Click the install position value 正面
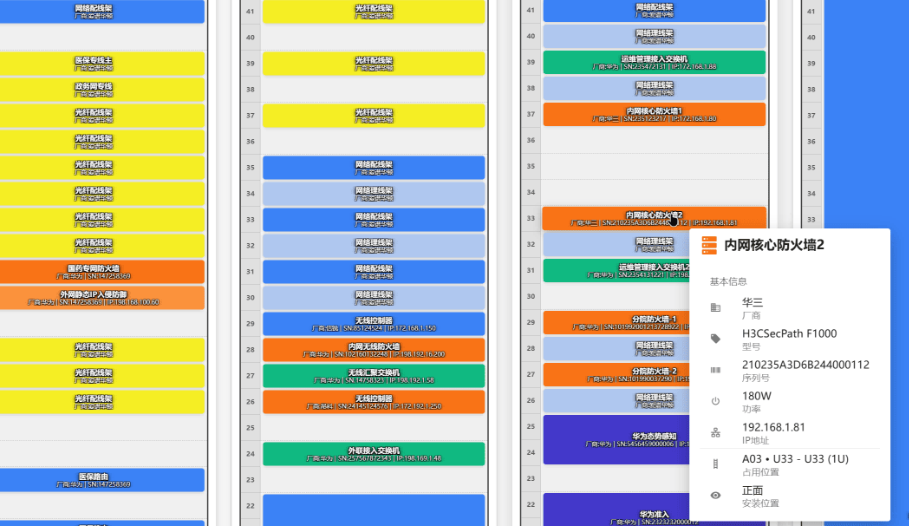 pyautogui.click(x=752, y=491)
